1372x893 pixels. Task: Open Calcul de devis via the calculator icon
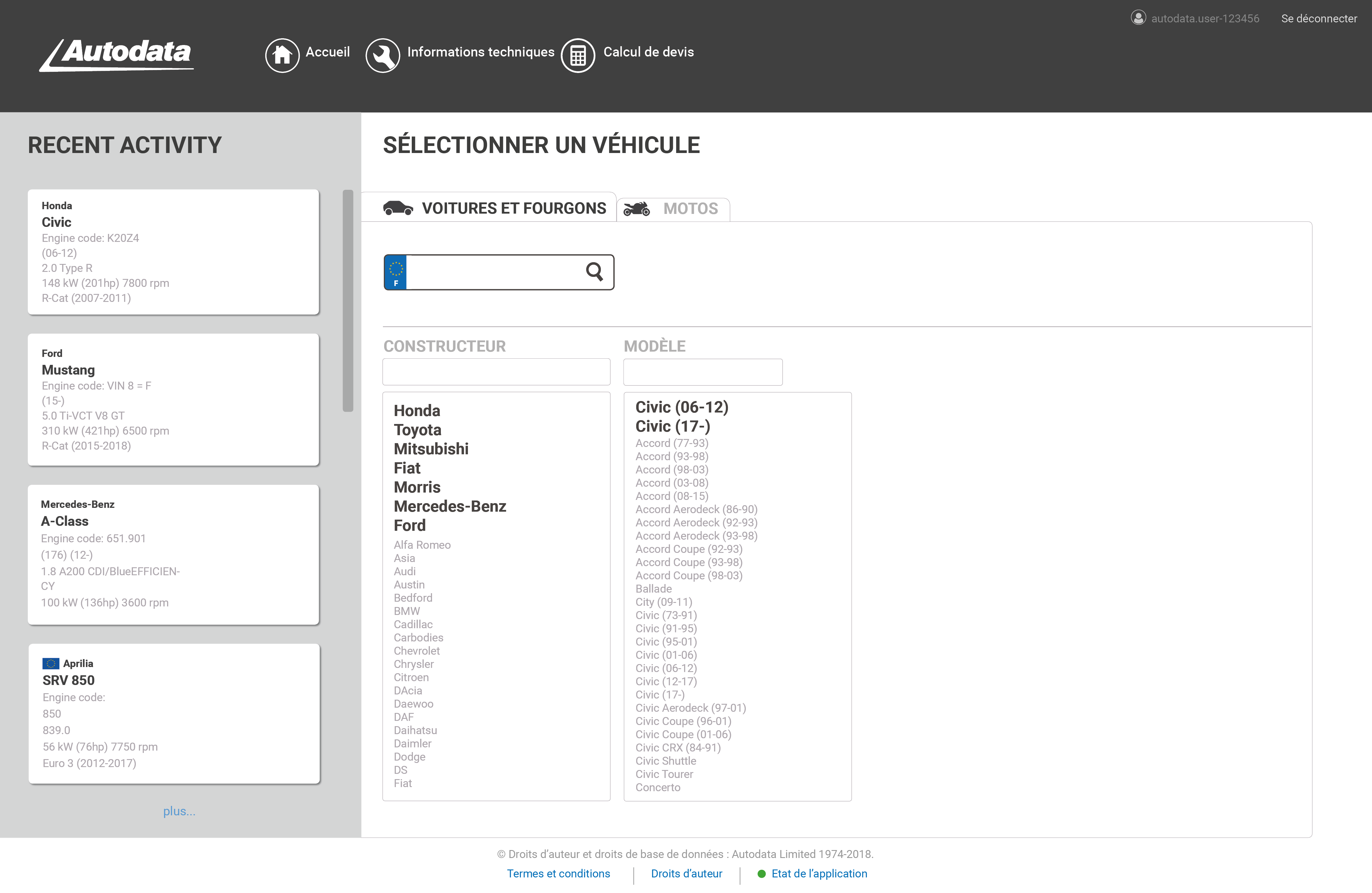pyautogui.click(x=578, y=55)
